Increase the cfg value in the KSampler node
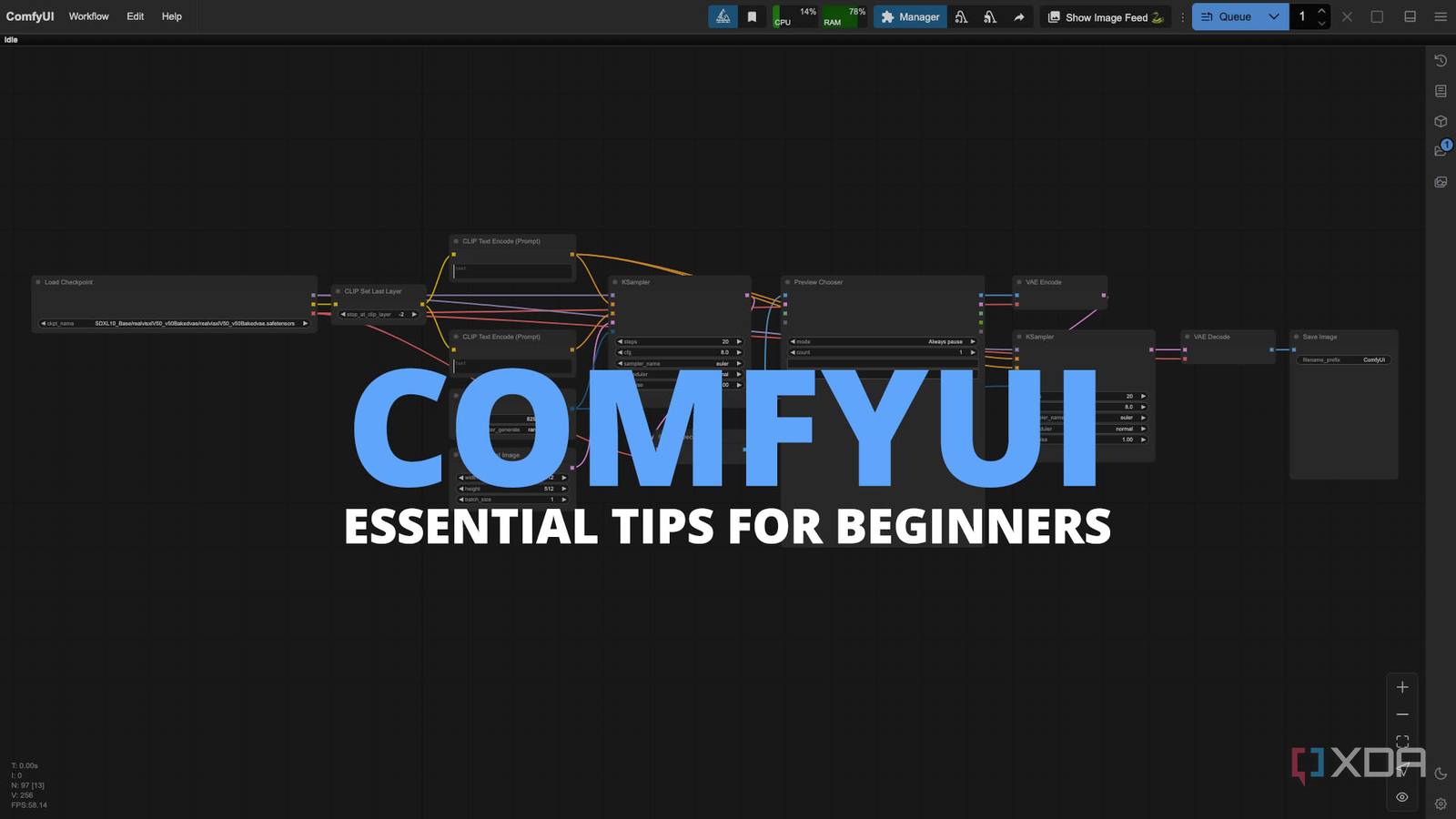 click(739, 352)
